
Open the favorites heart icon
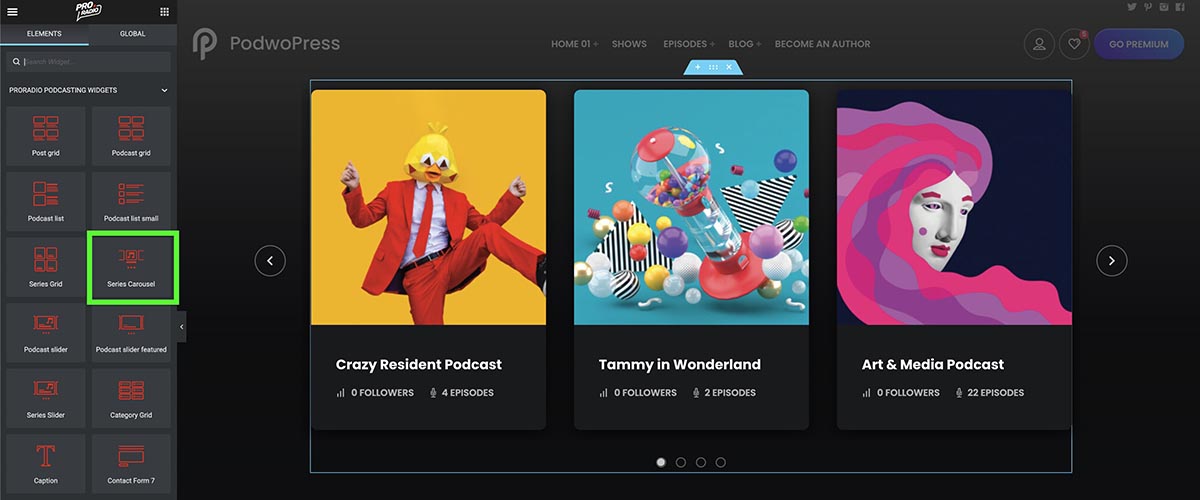(x=1074, y=44)
